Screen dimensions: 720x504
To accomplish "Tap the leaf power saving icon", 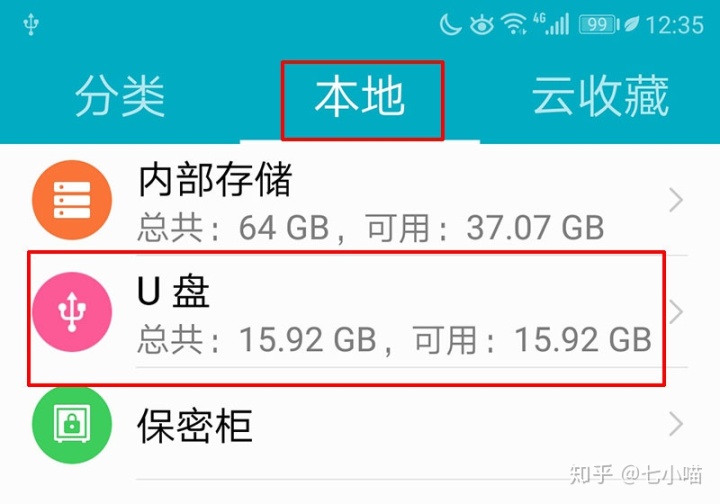I will click(x=631, y=24).
